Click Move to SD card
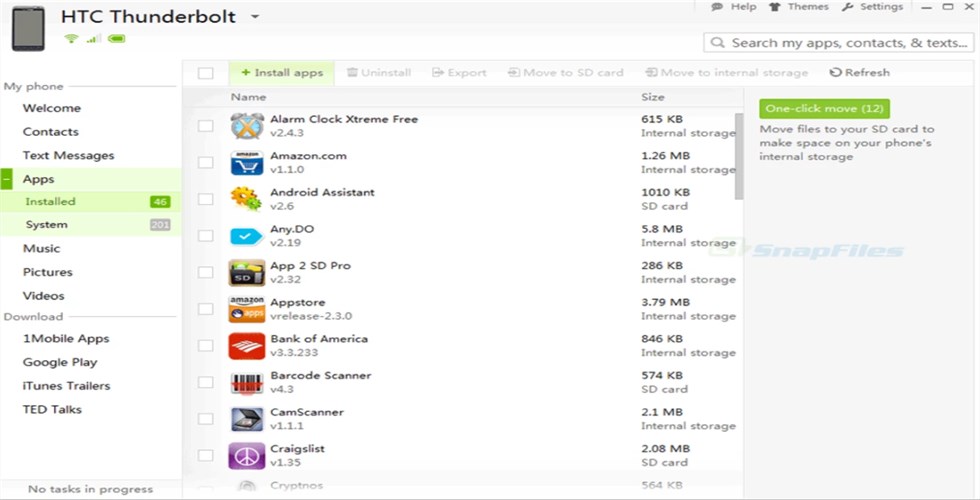The width and height of the screenshot is (980, 500). (566, 72)
